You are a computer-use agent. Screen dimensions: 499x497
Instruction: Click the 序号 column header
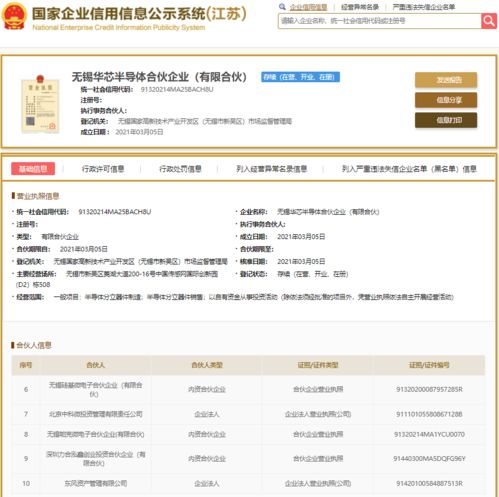pos(26,365)
